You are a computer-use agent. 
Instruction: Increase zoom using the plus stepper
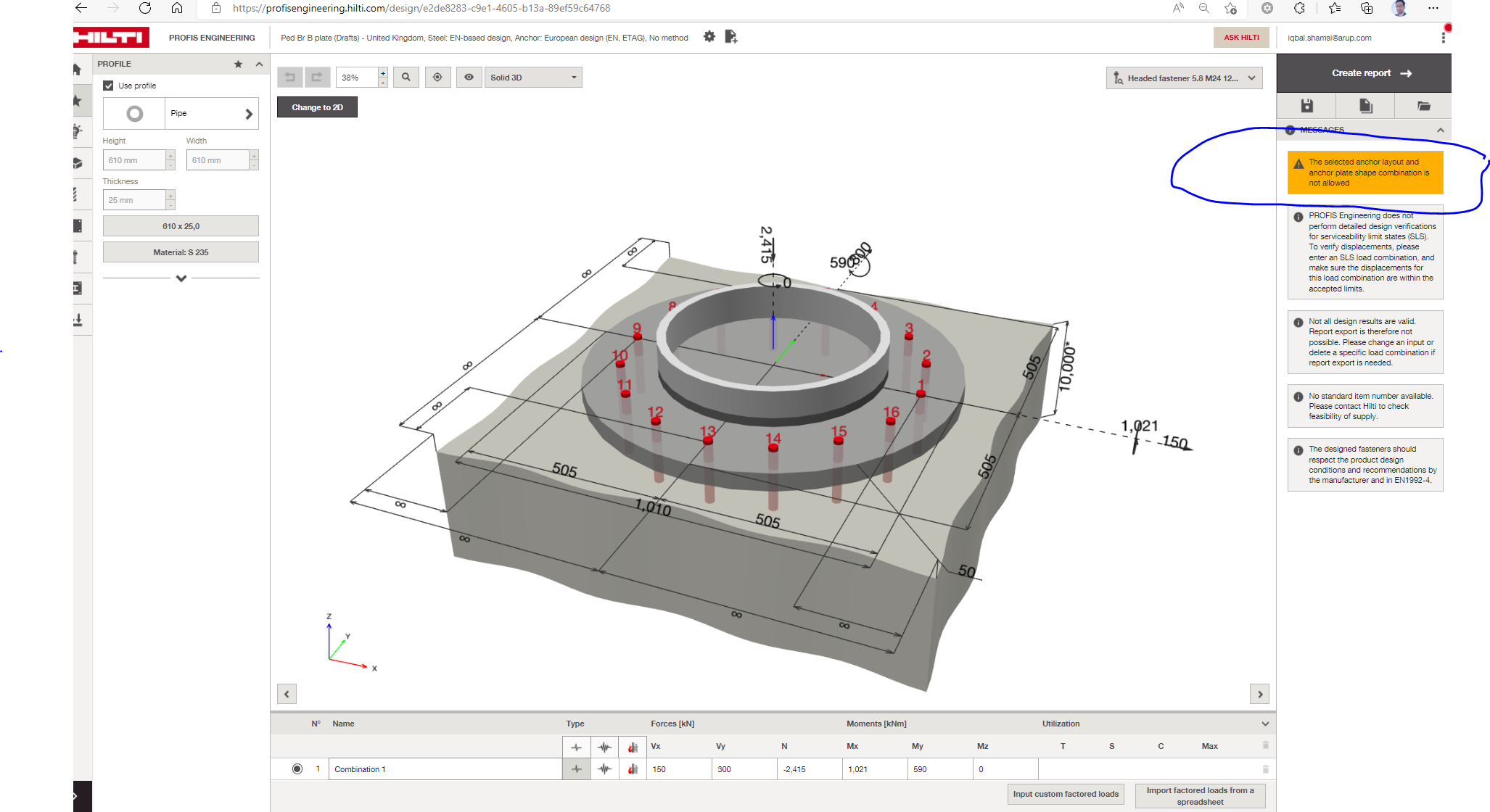click(383, 72)
